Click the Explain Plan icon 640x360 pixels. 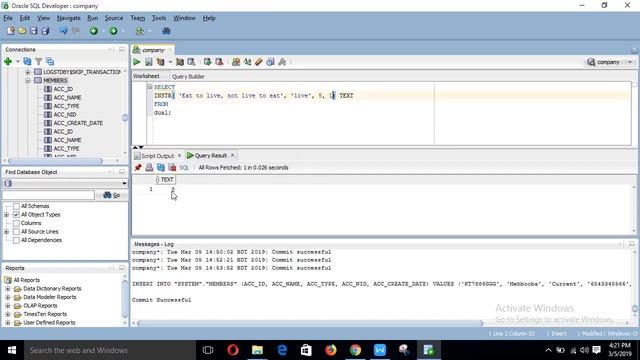pos(160,62)
